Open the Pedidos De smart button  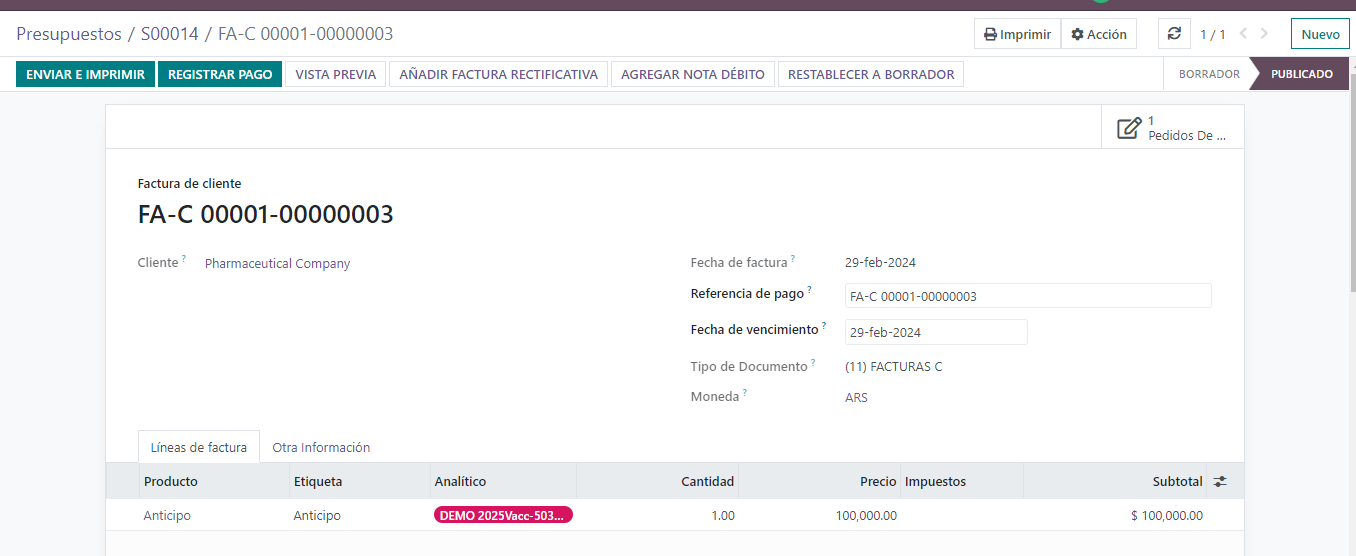point(1172,128)
